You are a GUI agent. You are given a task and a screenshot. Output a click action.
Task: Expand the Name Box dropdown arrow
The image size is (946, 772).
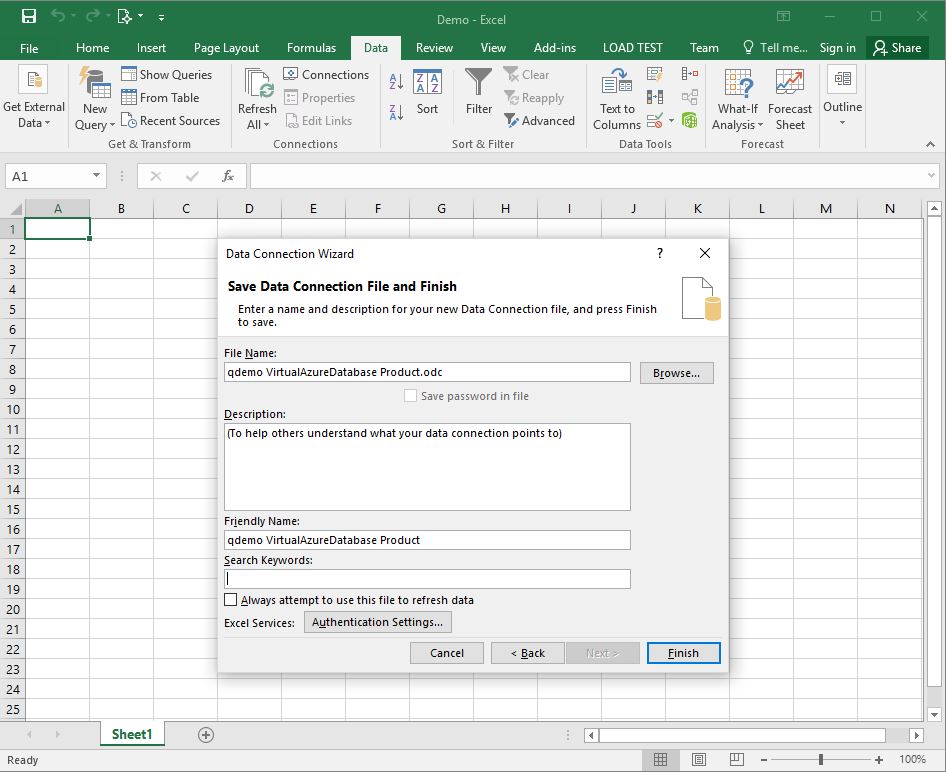click(95, 175)
